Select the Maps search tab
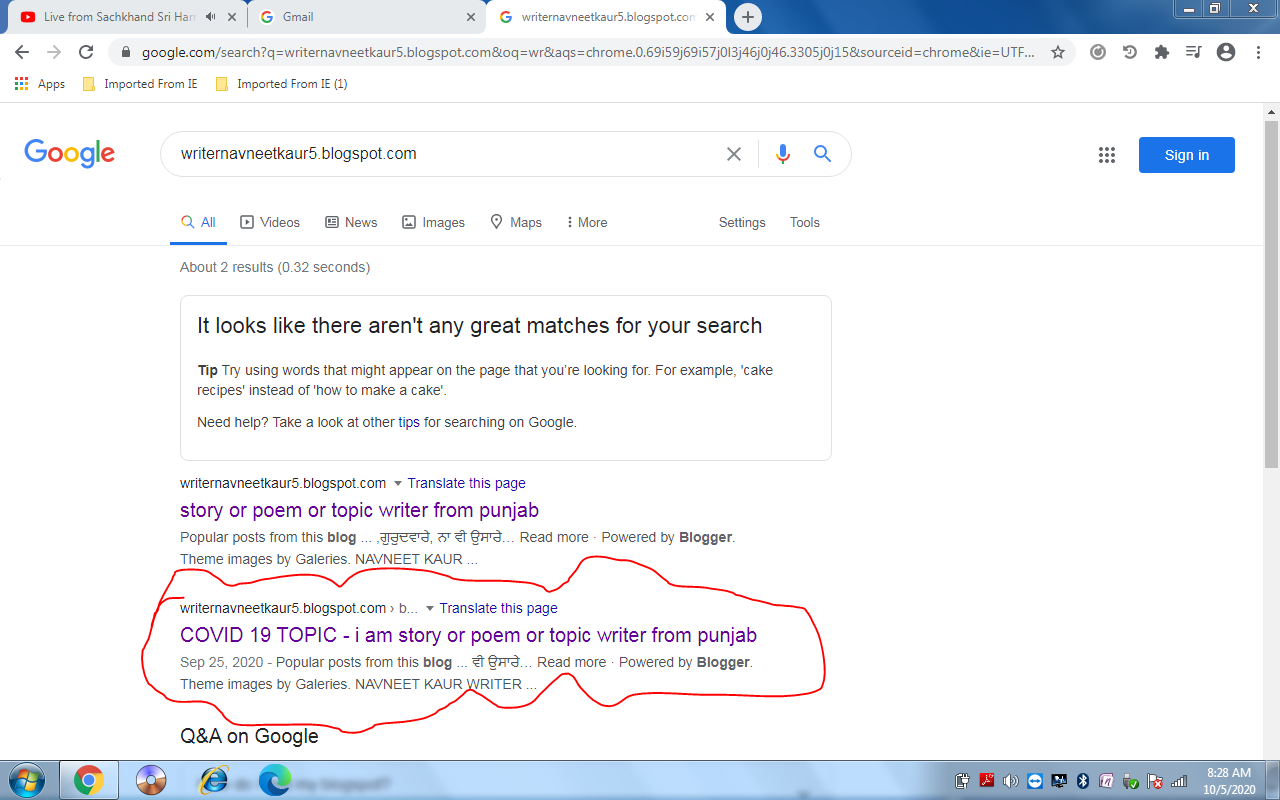Viewport: 1280px width, 800px height. click(x=516, y=222)
